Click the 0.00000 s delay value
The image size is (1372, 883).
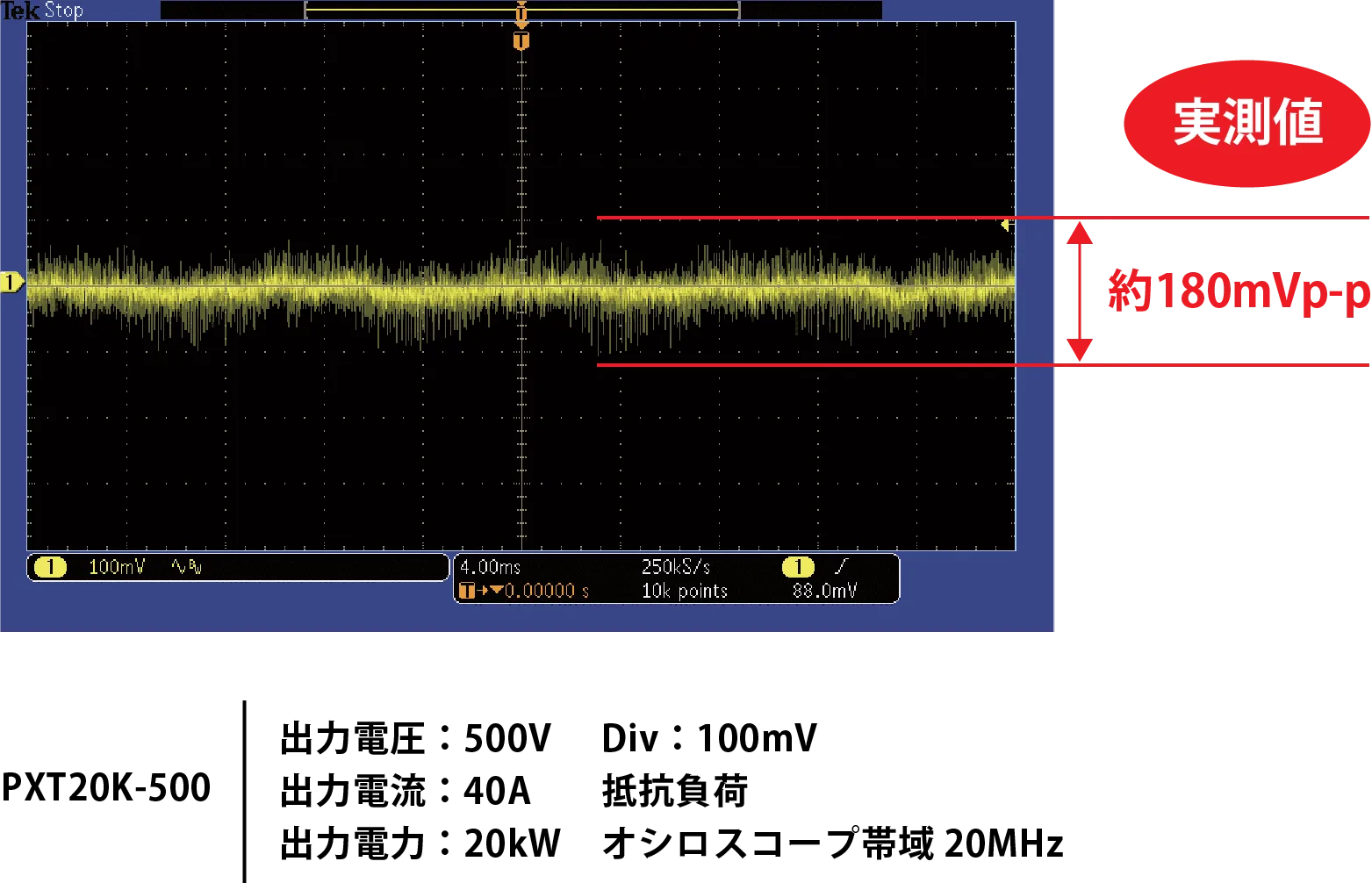coord(546,591)
